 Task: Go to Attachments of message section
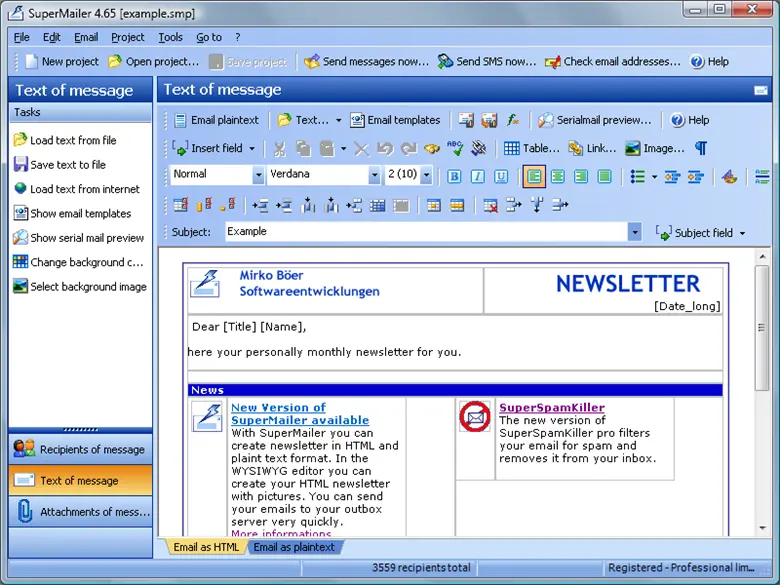[81, 512]
